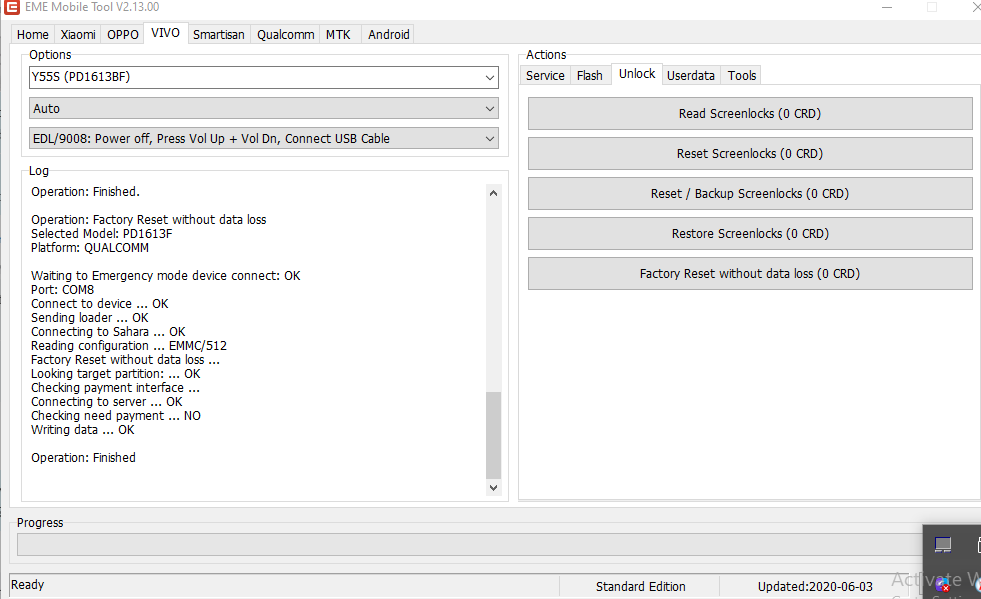
Task: Switch to the Flash actions tab
Action: [589, 75]
